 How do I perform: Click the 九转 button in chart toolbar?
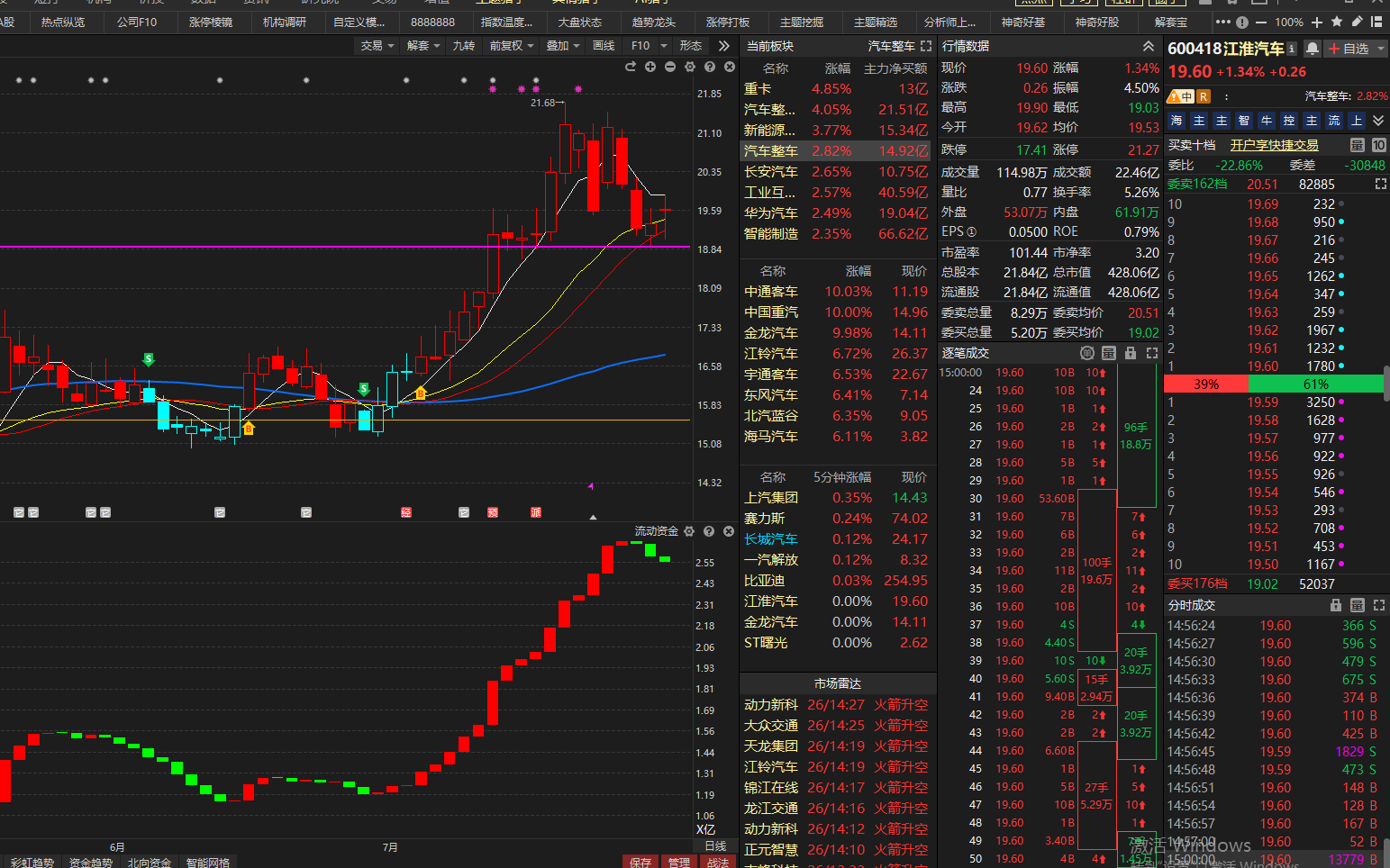point(464,45)
